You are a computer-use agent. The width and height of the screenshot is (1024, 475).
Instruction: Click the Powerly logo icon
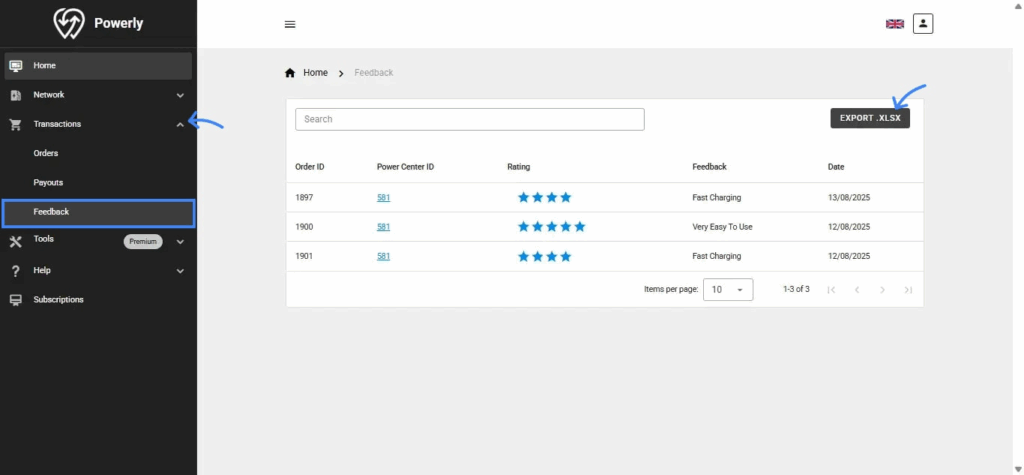pyautogui.click(x=69, y=23)
